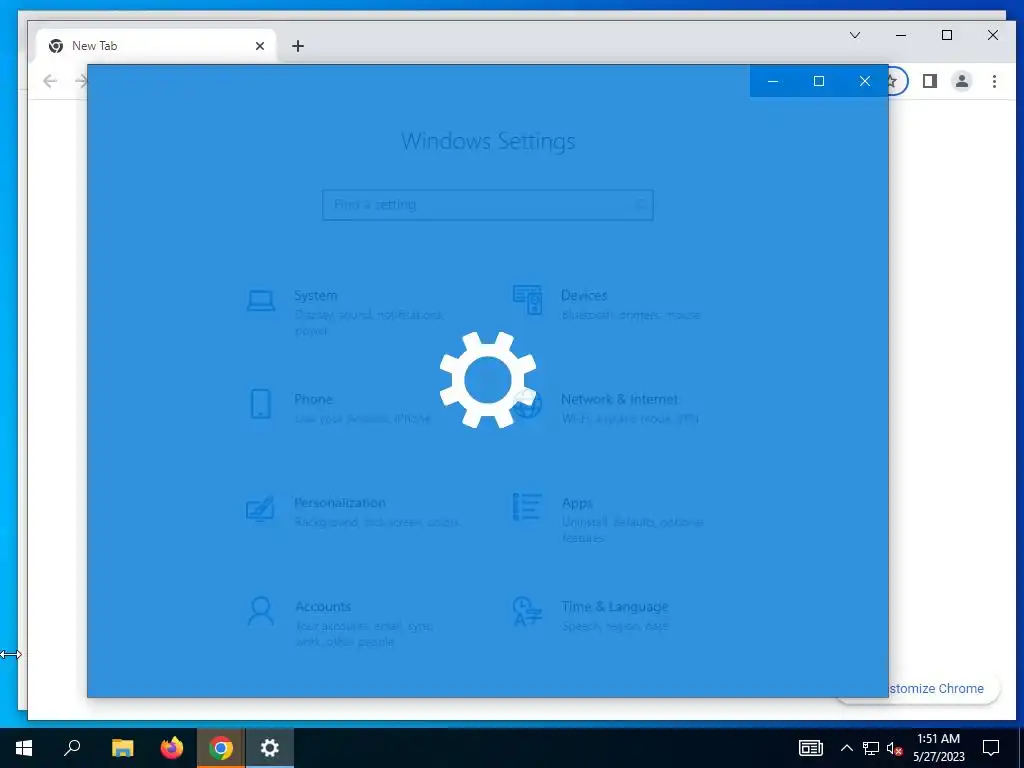This screenshot has width=1024, height=768.
Task: Click the System label text
Action: (315, 295)
